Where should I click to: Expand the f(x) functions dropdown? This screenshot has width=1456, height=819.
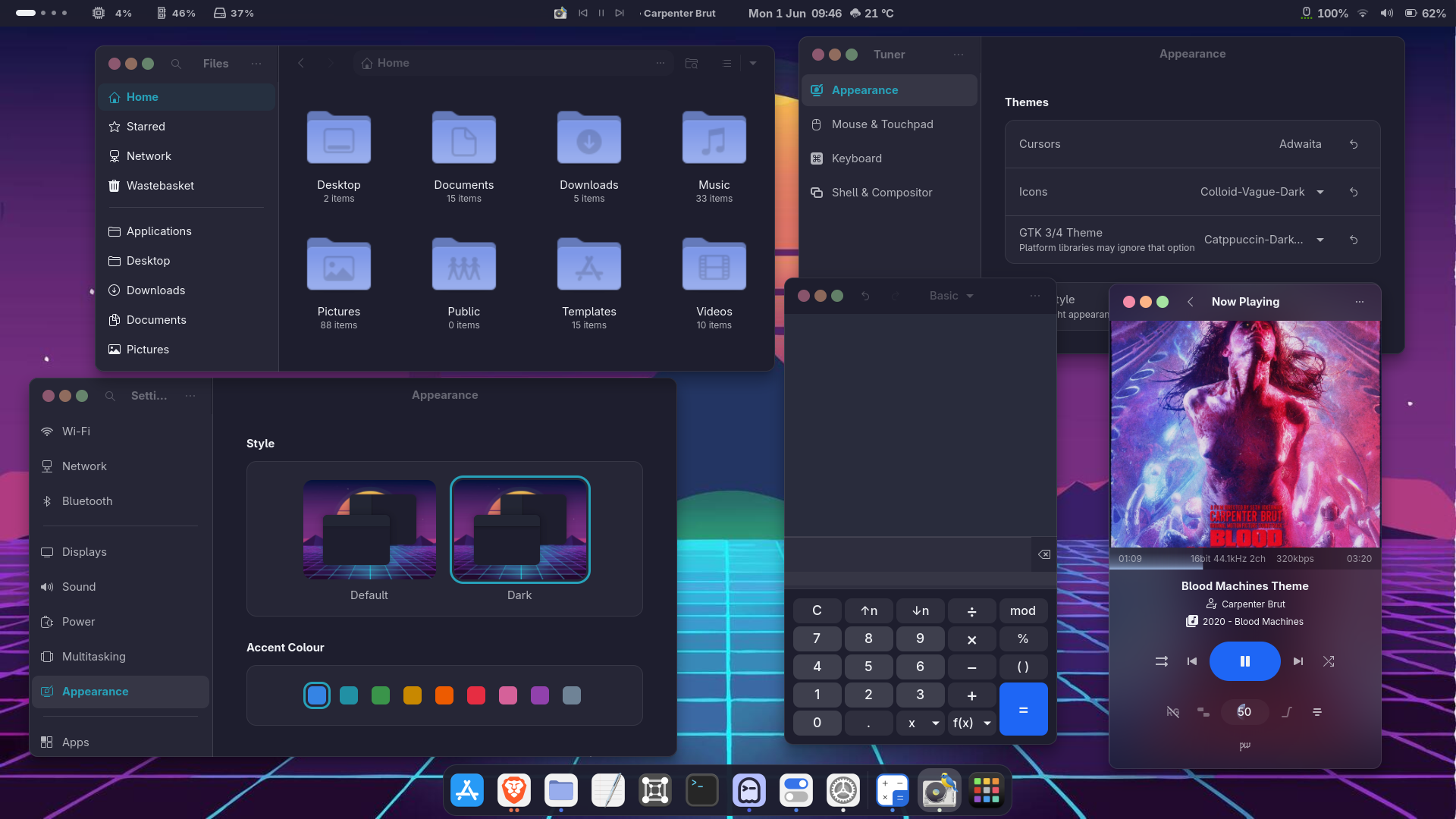[972, 723]
